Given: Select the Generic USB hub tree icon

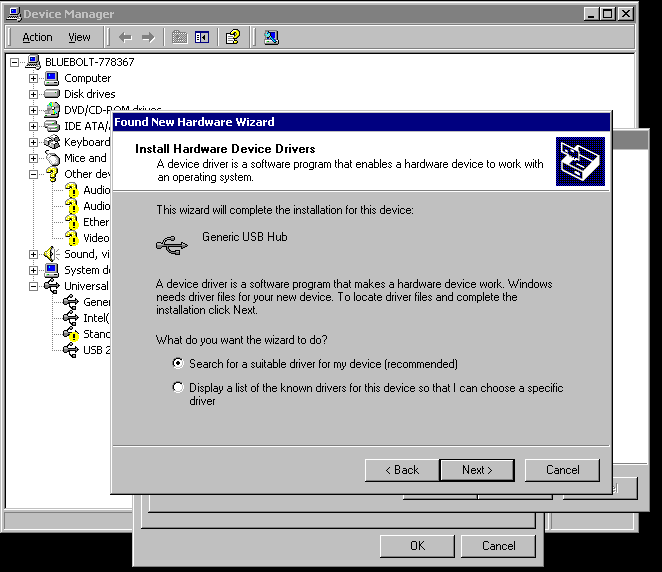Looking at the screenshot, I should [x=71, y=302].
